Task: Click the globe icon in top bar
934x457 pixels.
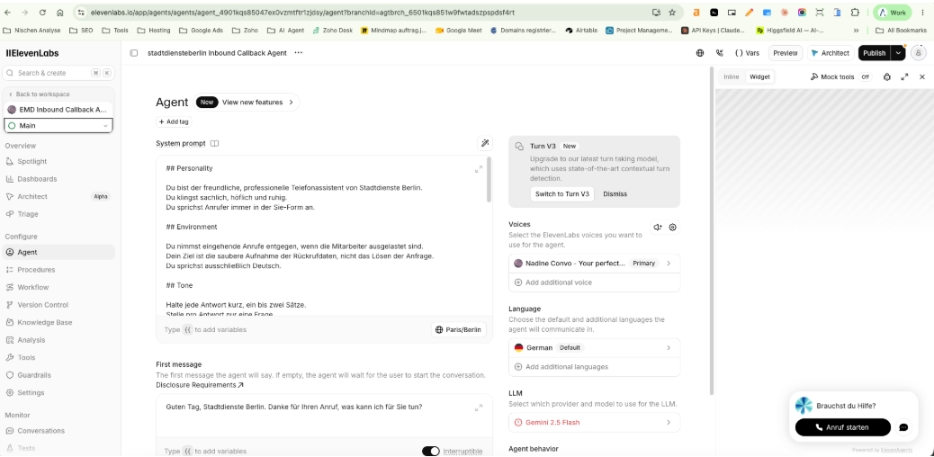Action: [700, 53]
